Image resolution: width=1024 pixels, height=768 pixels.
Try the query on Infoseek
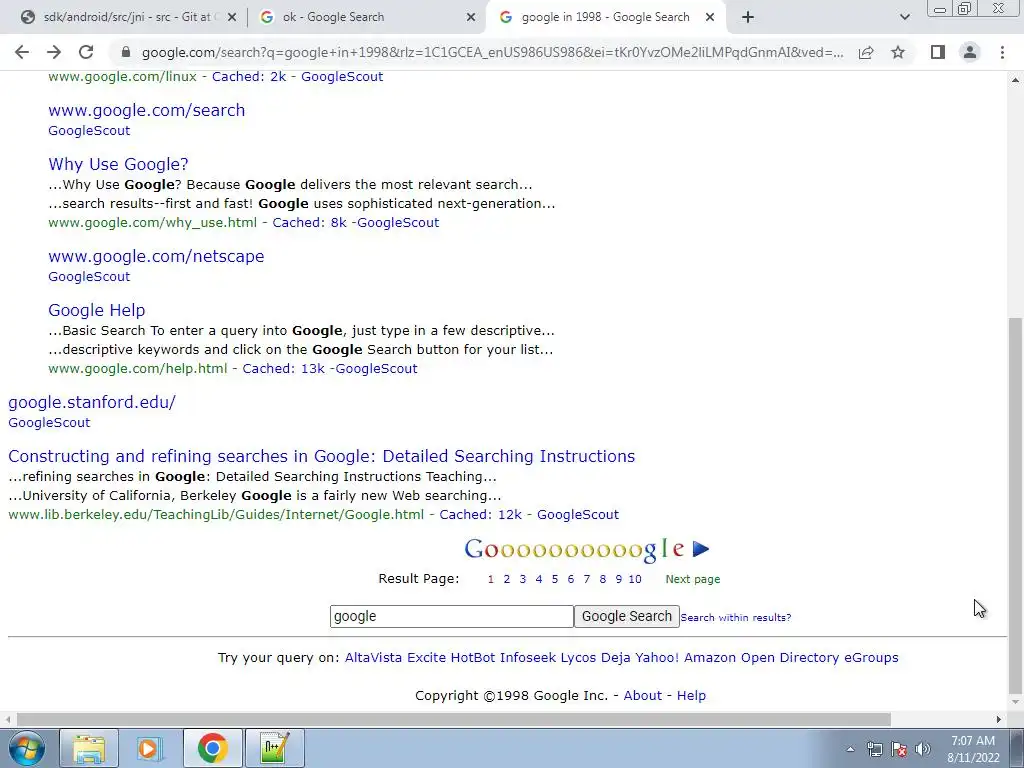pyautogui.click(x=528, y=658)
